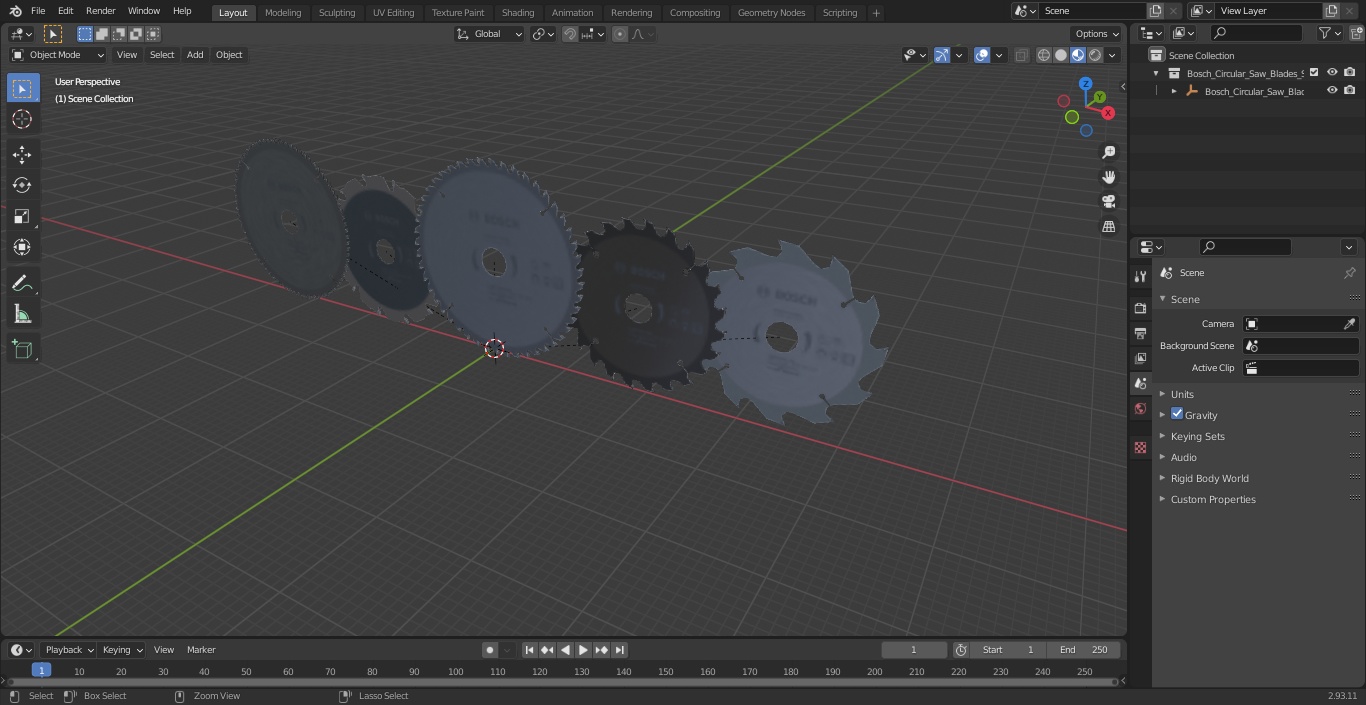Pin the Scene properties with the pin icon

(x=1349, y=273)
